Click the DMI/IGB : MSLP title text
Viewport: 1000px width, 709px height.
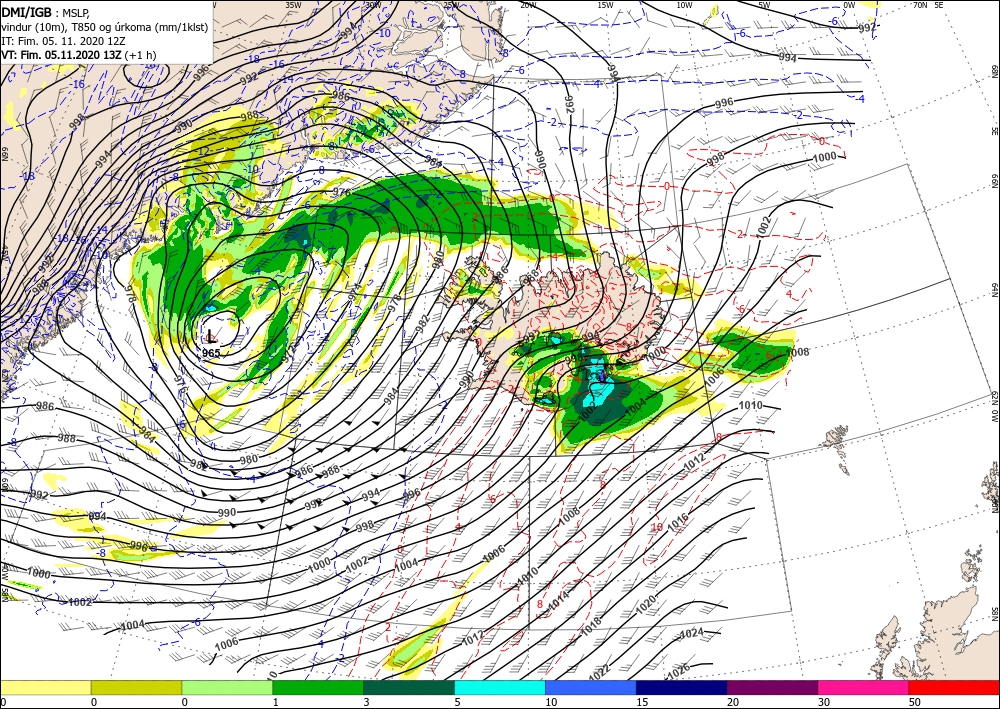pos(47,11)
